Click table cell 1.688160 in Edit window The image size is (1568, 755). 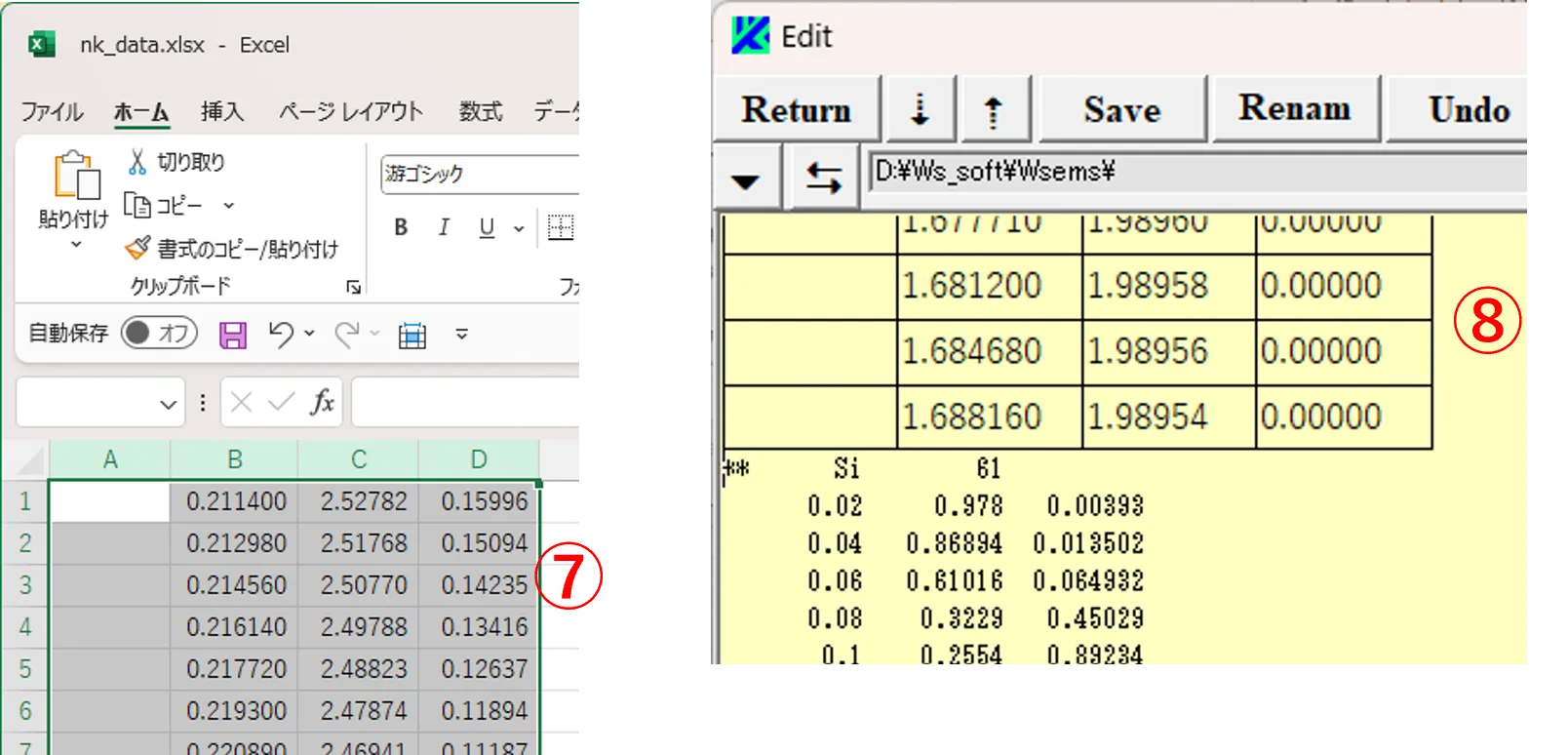[x=989, y=417]
